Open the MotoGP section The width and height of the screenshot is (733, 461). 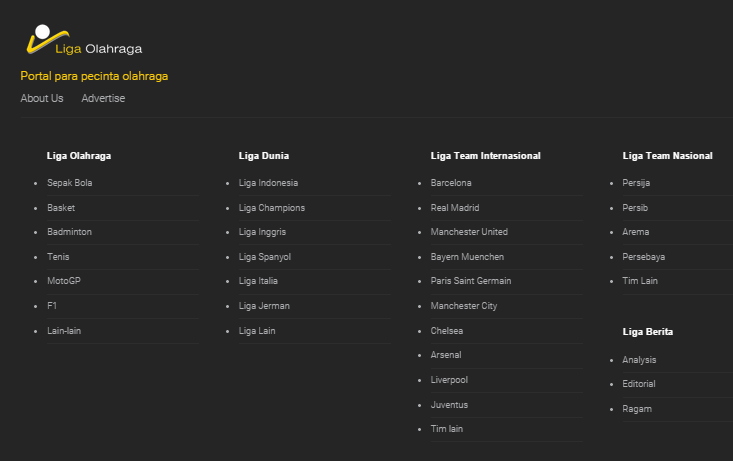pyautogui.click(x=63, y=281)
